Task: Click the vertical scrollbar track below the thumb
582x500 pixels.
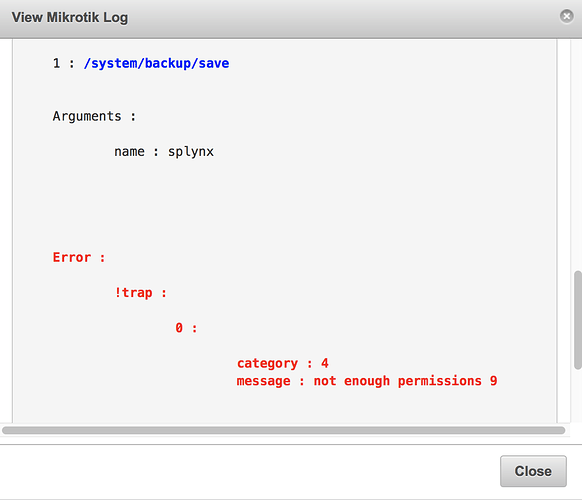Action: click(578, 396)
